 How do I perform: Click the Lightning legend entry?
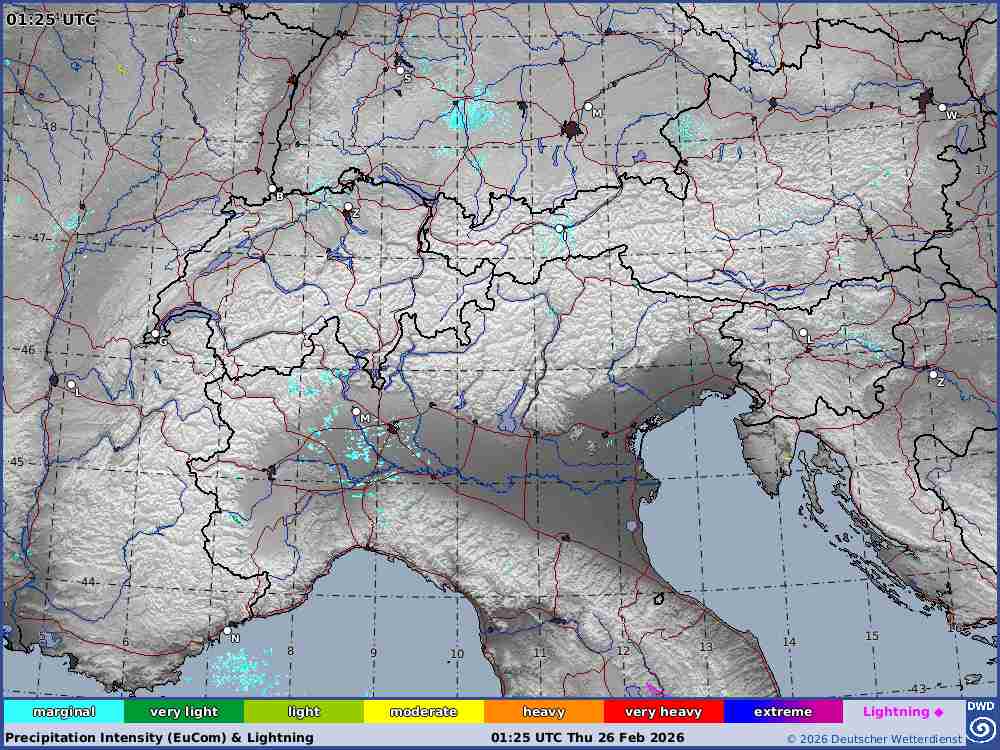click(903, 712)
